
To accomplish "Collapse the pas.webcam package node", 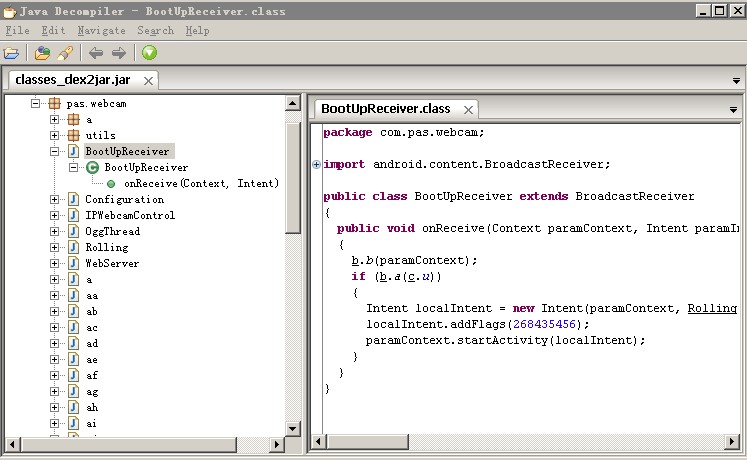I will tap(35, 103).
